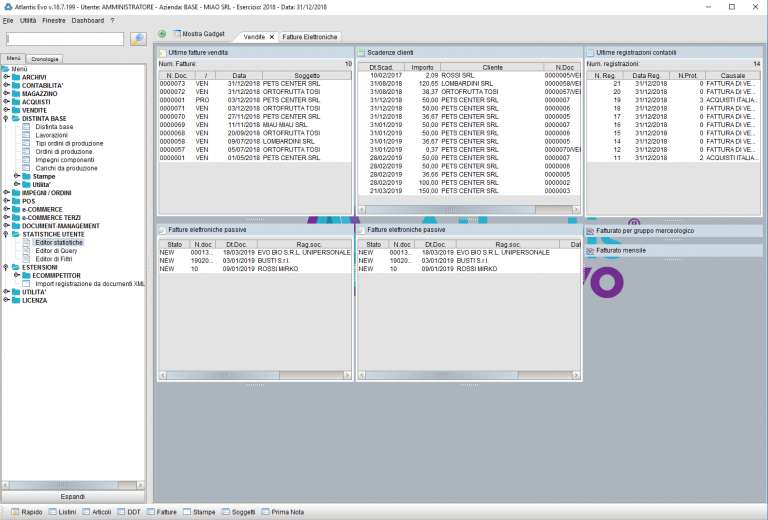Screen dimensions: 768x520
Task: Switch to the Fatture Elettroniche tab
Action: click(310, 37)
